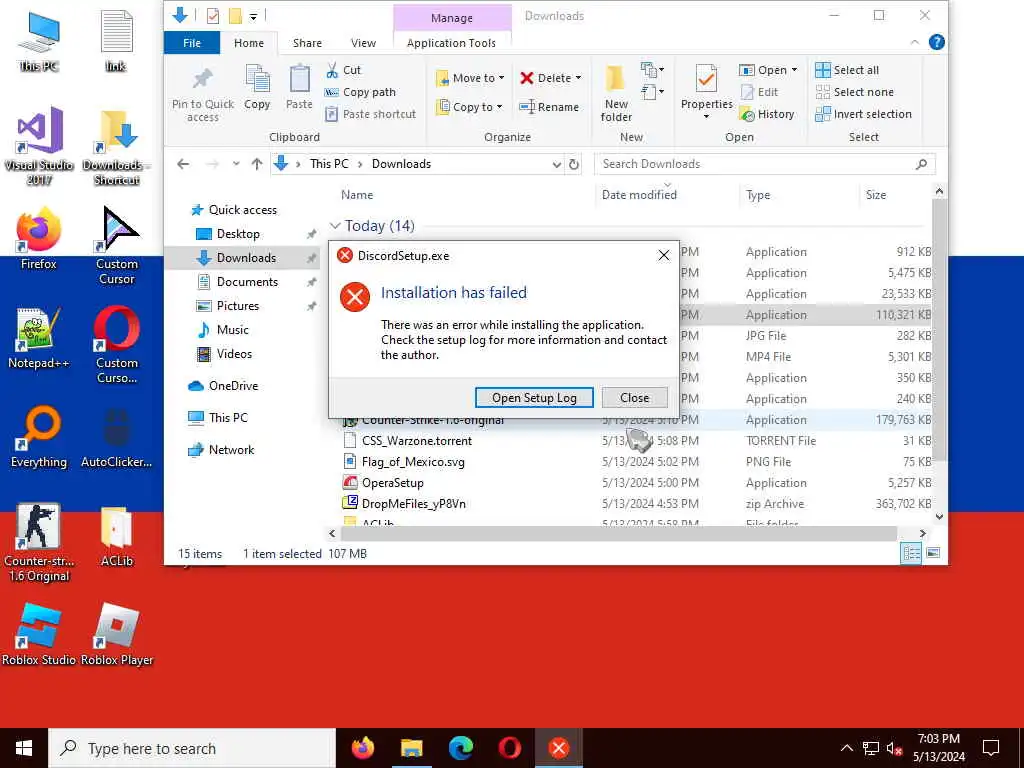Click the Manage contextual tab
The image size is (1024, 768).
(452, 18)
